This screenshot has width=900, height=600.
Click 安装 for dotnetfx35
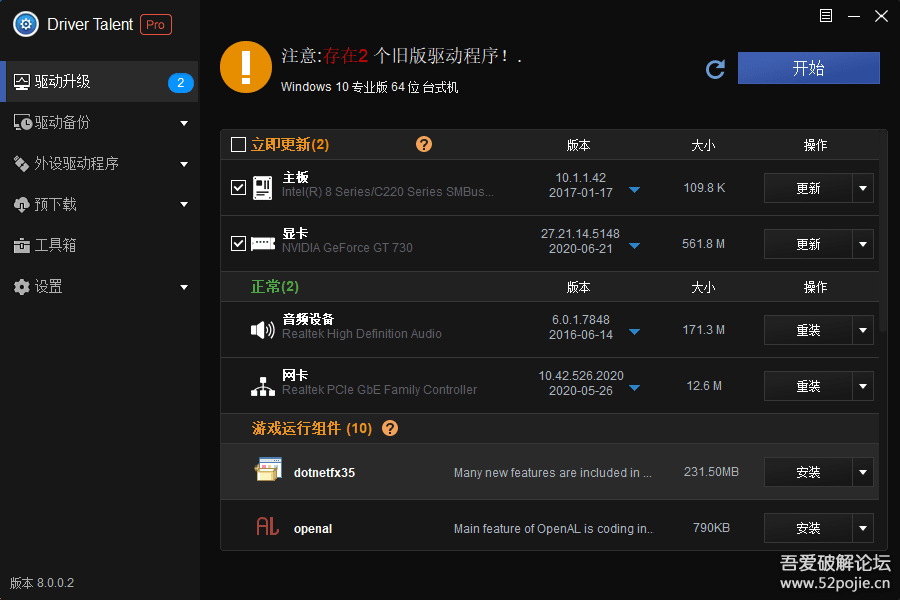coord(808,473)
